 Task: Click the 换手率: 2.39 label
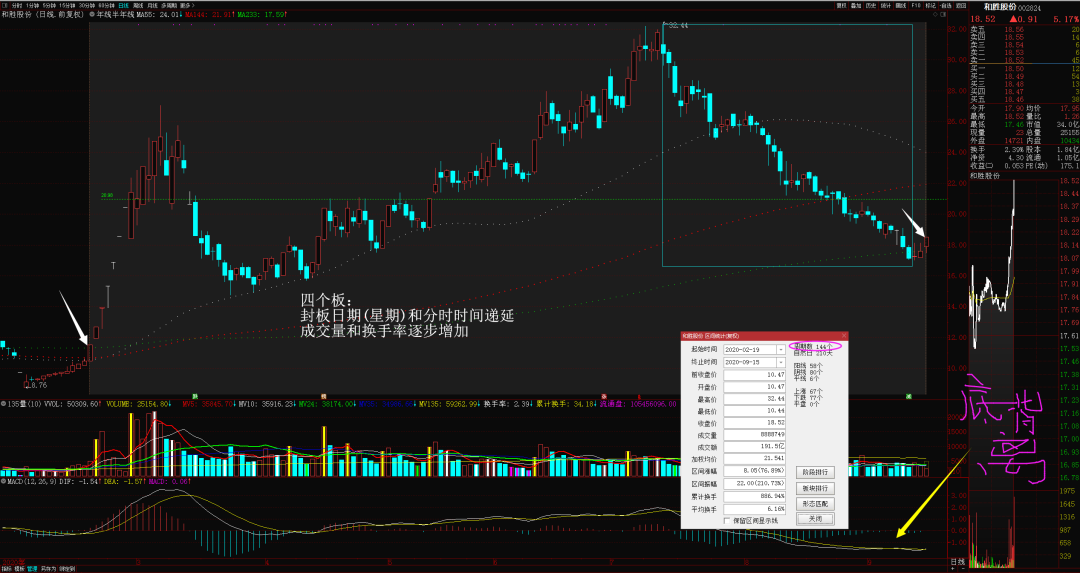point(508,404)
